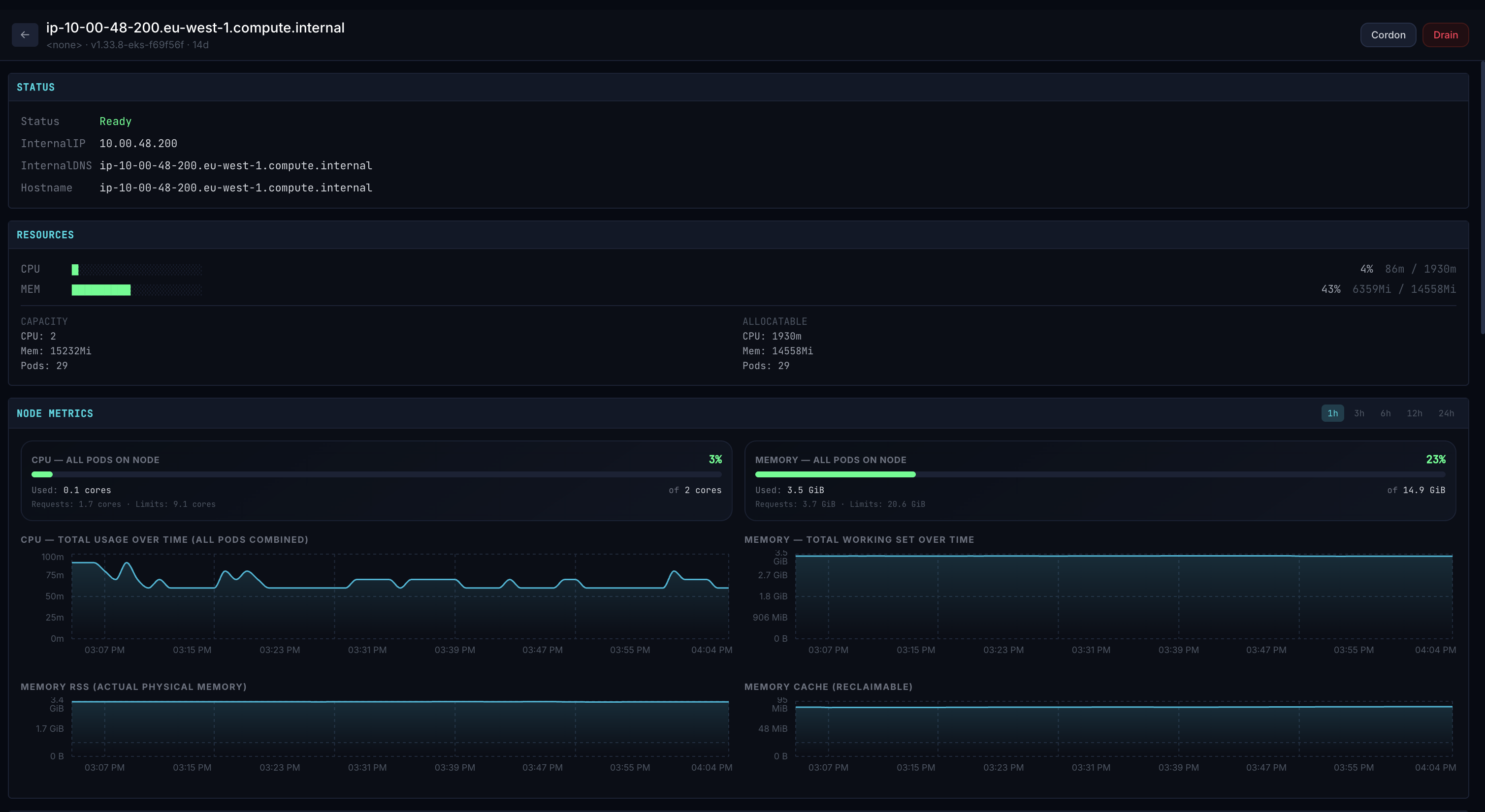Click the InternalIP value 10.00.48.200

[138, 144]
